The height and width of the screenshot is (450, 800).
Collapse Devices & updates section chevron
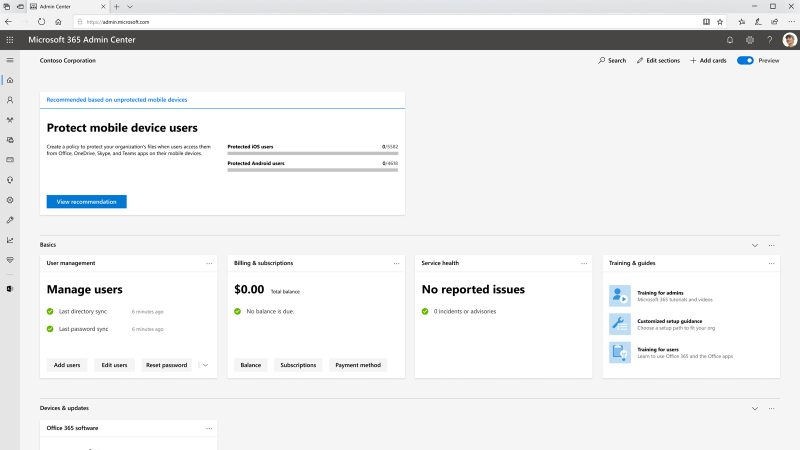pyautogui.click(x=755, y=409)
